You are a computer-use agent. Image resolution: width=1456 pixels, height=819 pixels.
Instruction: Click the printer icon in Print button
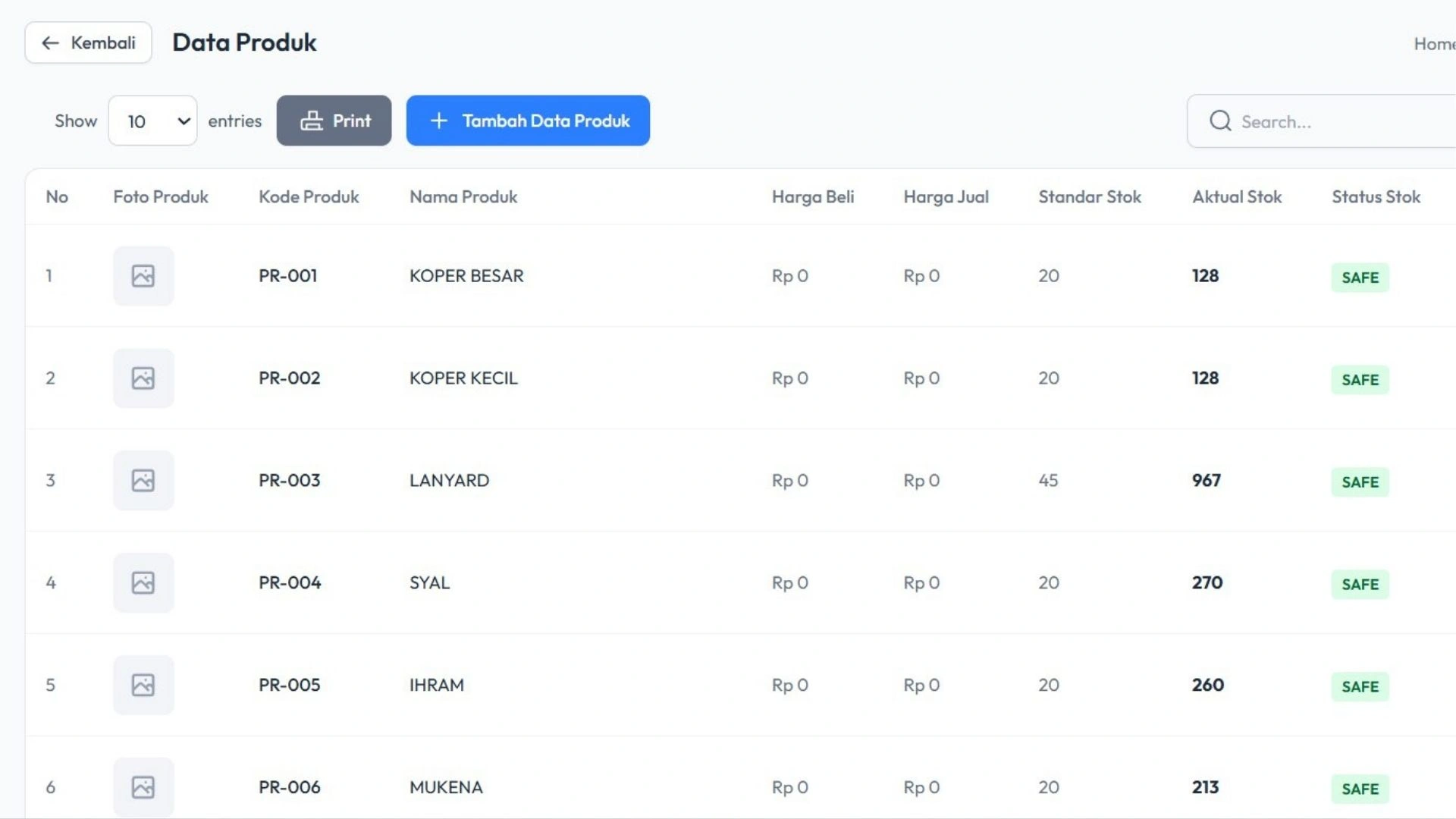[312, 121]
